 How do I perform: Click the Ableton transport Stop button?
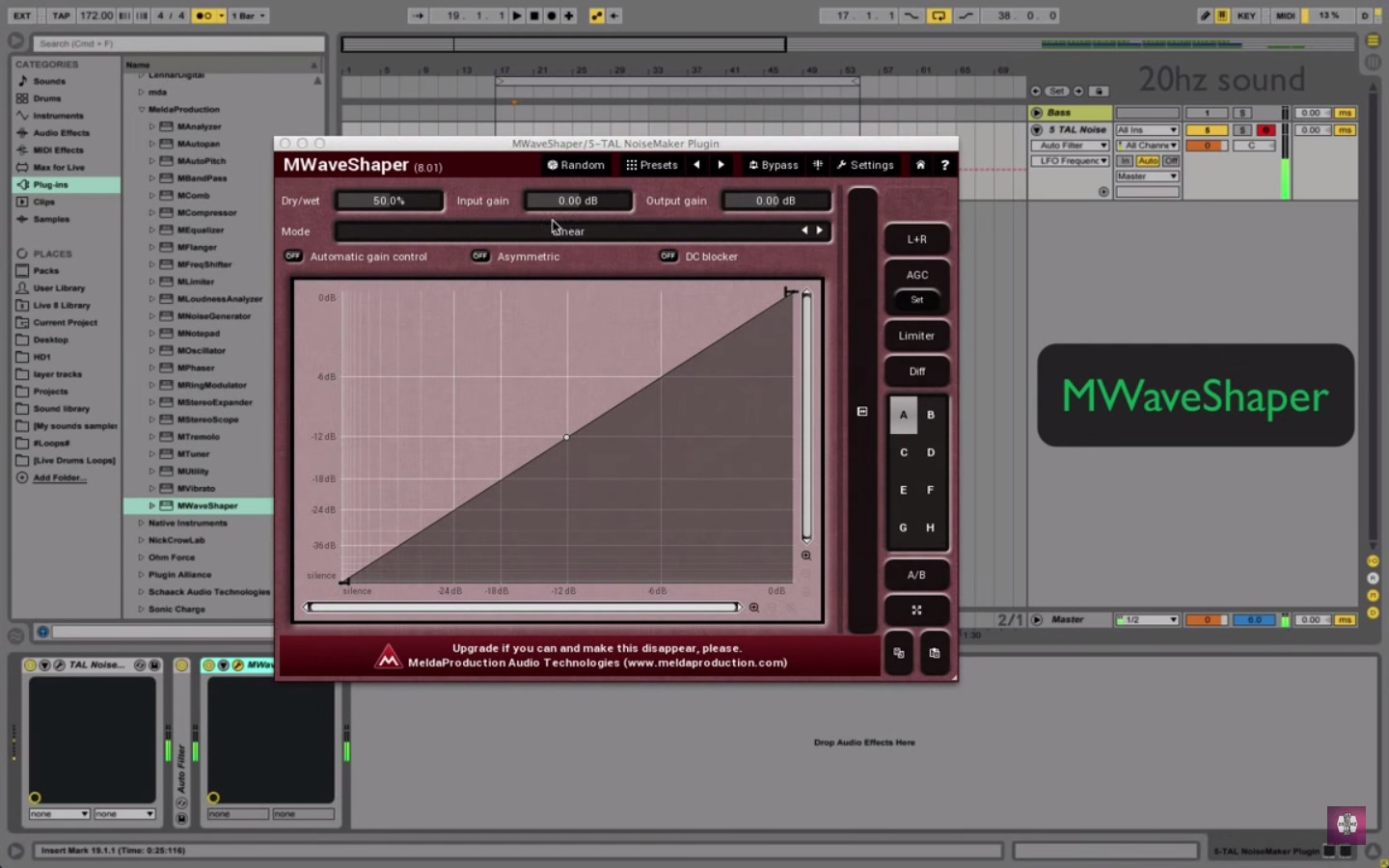[x=534, y=15]
